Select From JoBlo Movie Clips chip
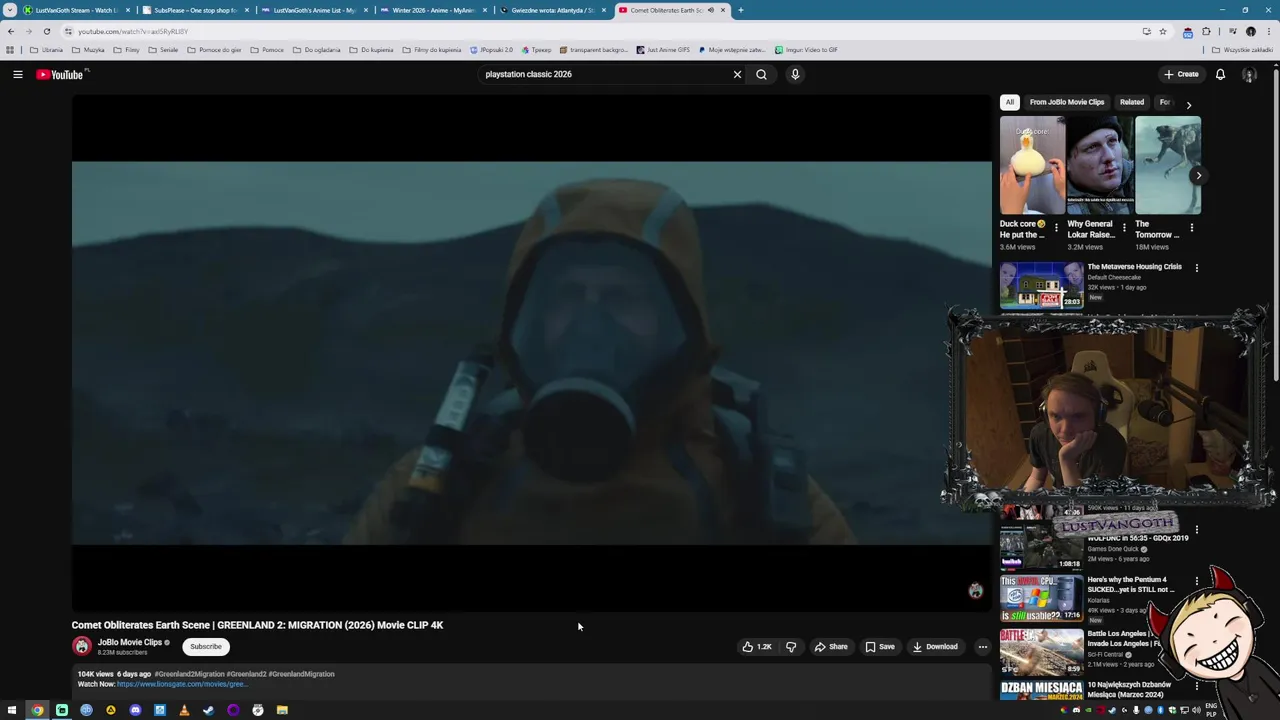The width and height of the screenshot is (1280, 720). [1067, 102]
